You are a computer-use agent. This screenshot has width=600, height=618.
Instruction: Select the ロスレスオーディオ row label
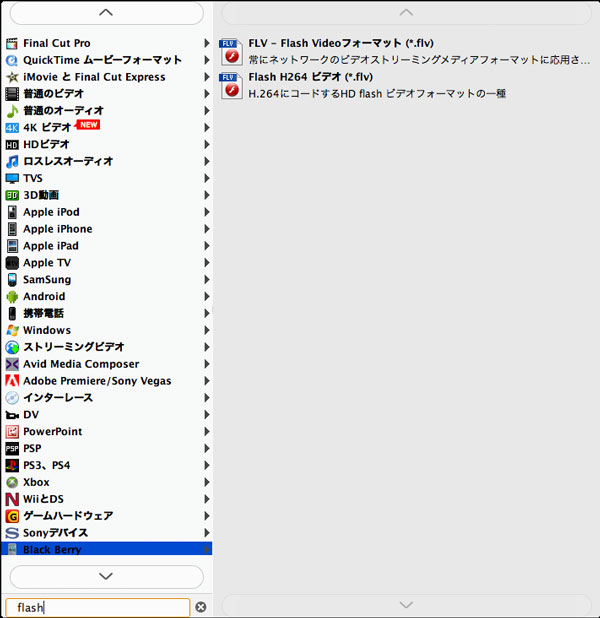68,162
